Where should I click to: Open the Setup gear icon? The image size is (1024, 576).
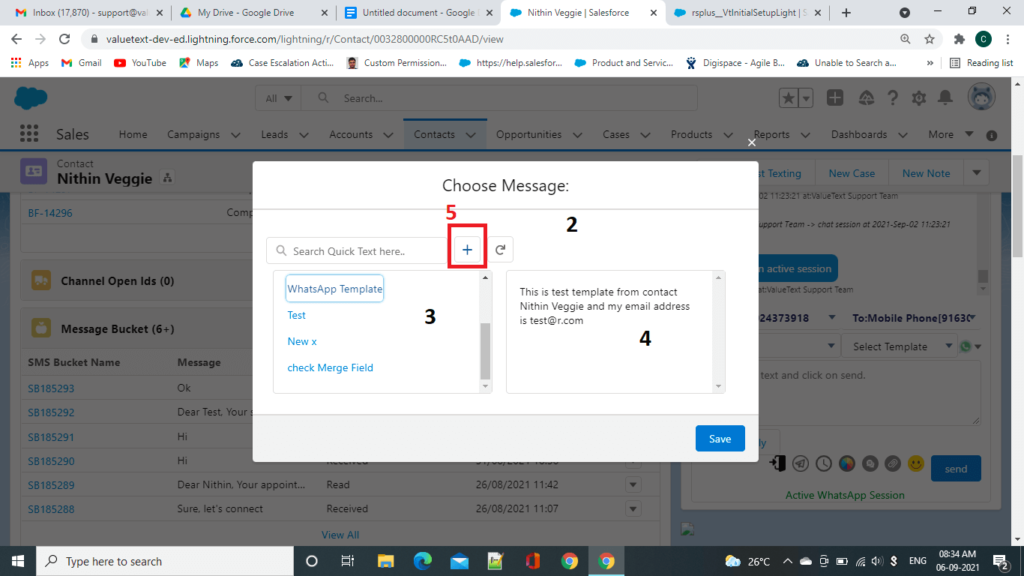click(x=918, y=97)
